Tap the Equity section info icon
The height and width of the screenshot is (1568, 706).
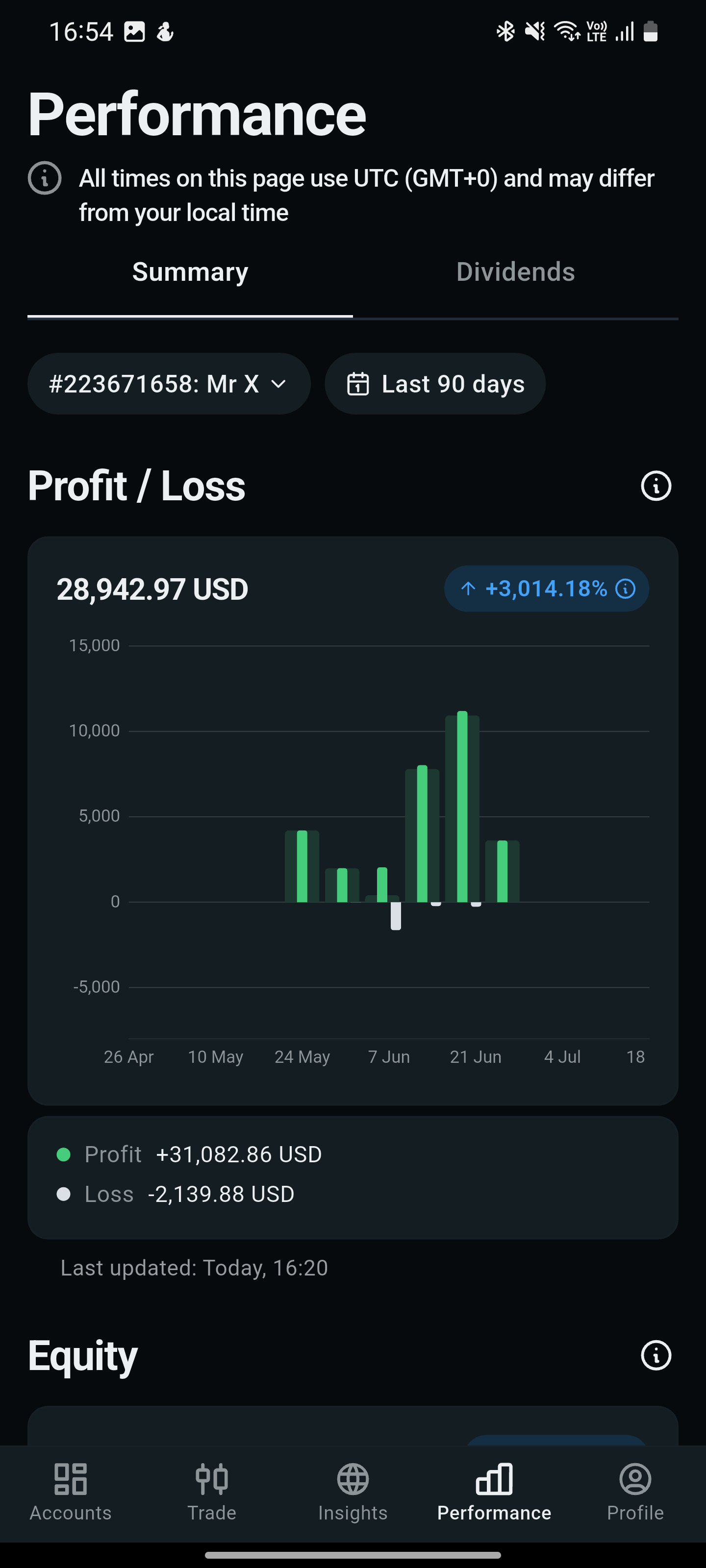(656, 1355)
